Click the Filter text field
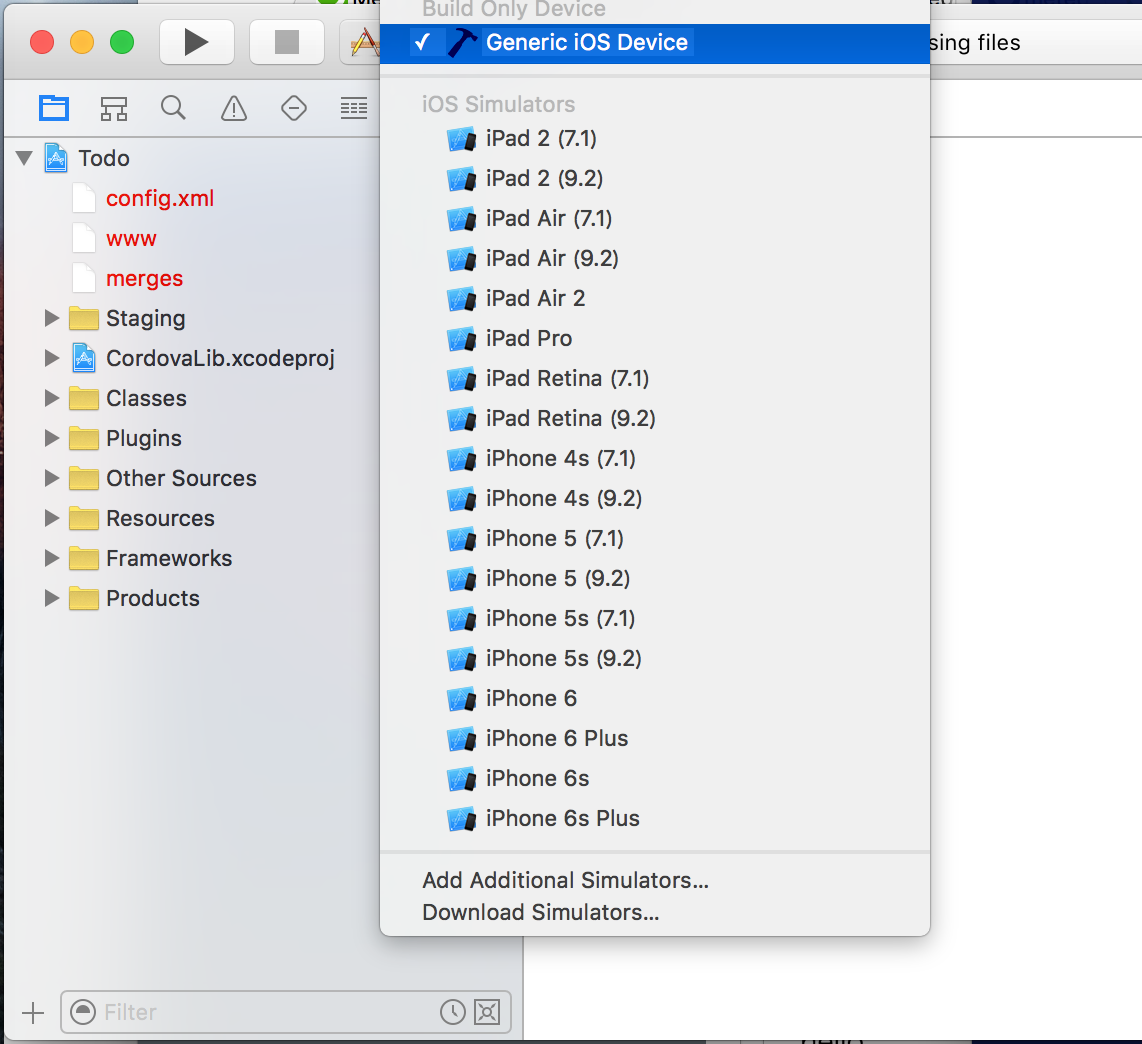Screen dimensions: 1142x1044 click(286, 1011)
